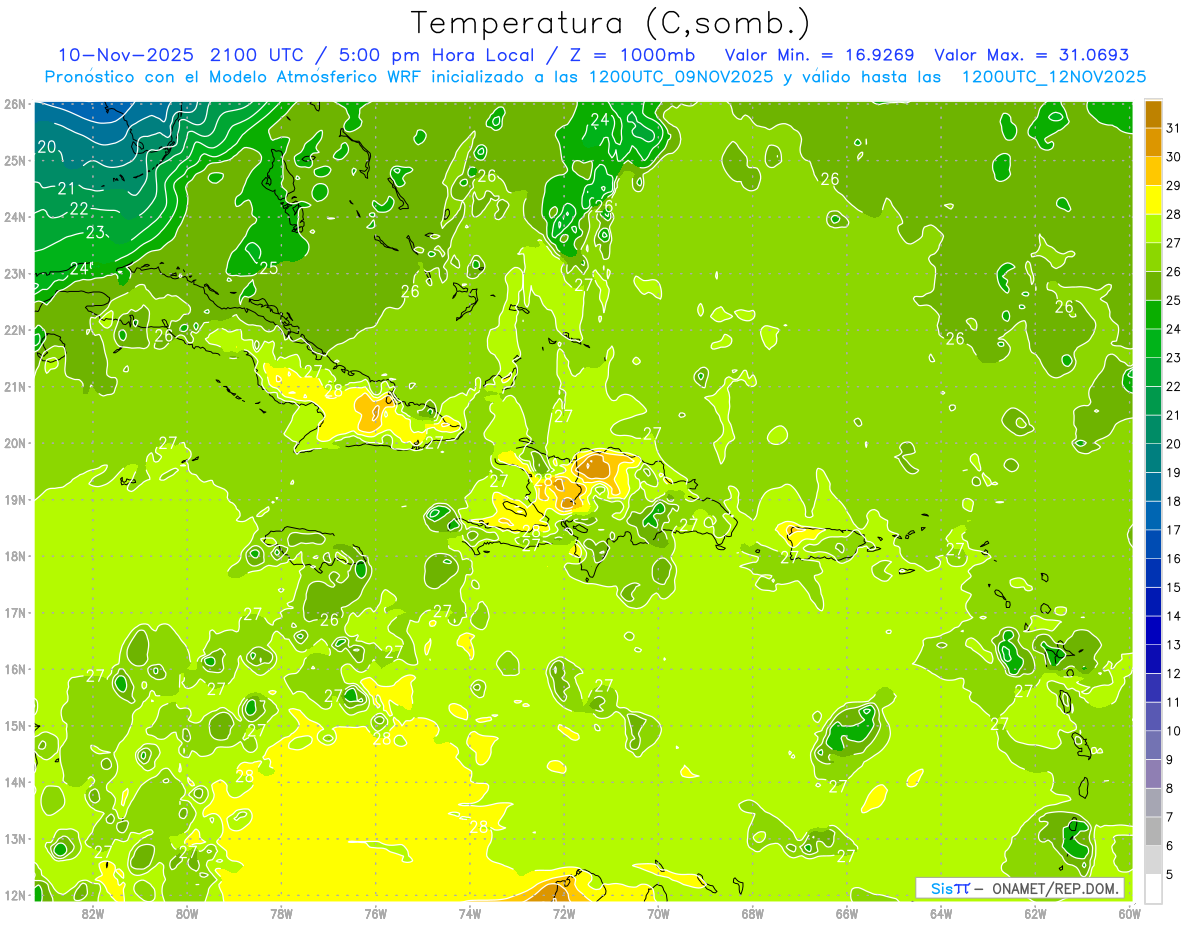Click the white contour label "23" on the map
Image resolution: width=1200 pixels, height=927 pixels.
96,232
